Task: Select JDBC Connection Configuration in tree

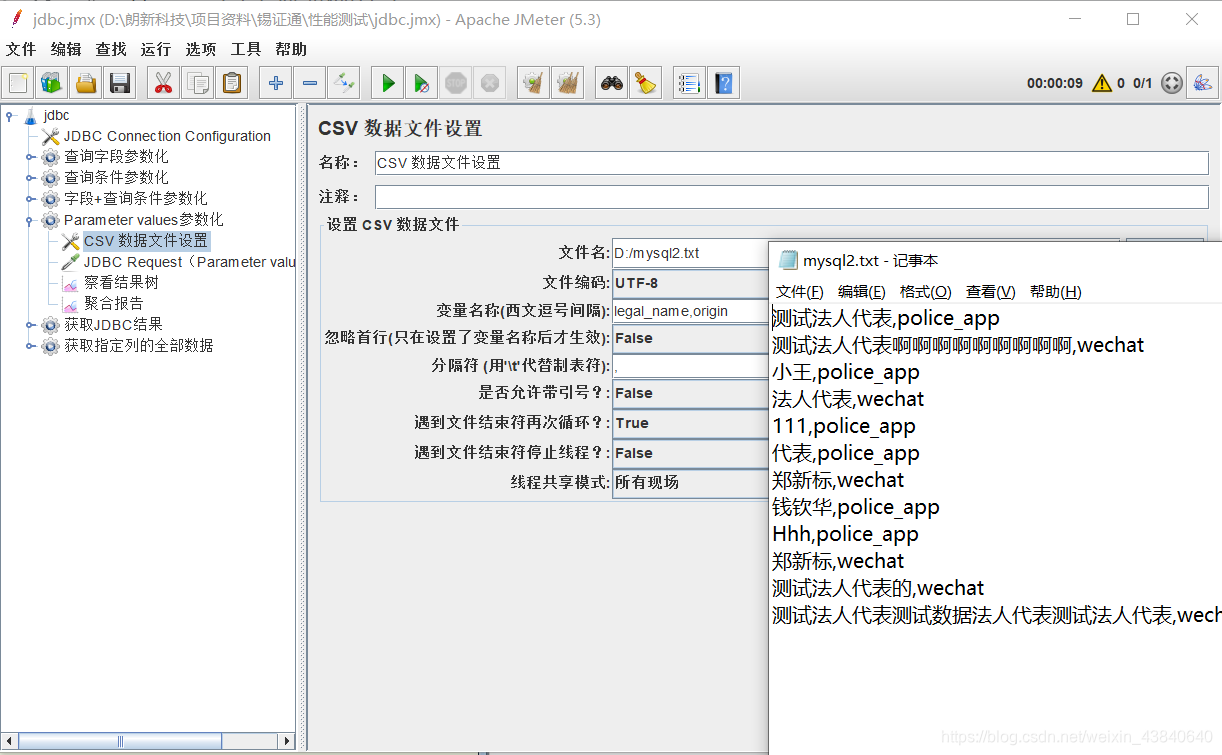Action: (x=167, y=136)
